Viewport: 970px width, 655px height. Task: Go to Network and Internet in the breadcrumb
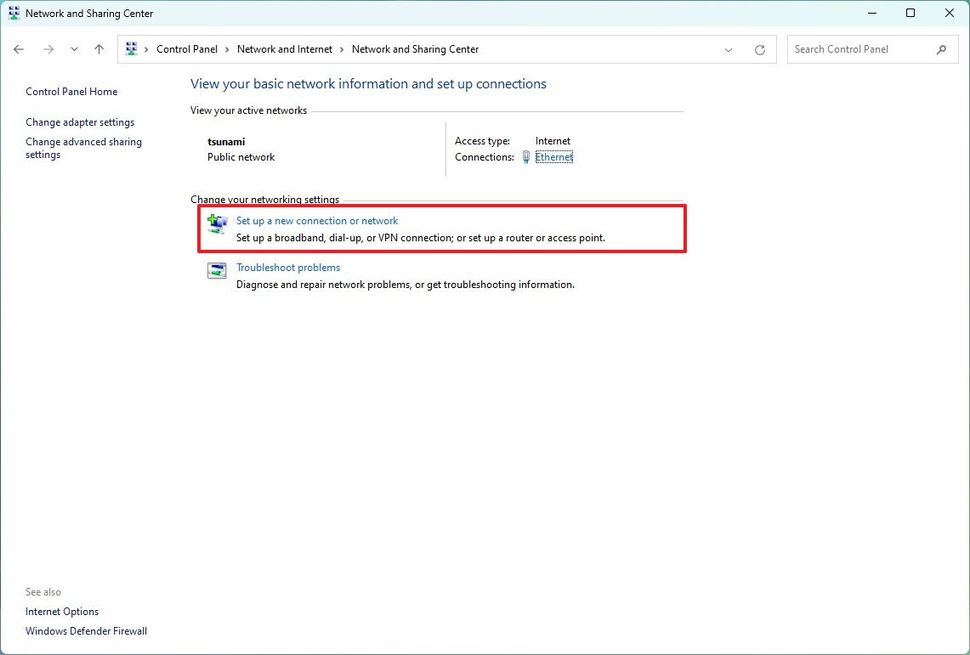point(284,48)
